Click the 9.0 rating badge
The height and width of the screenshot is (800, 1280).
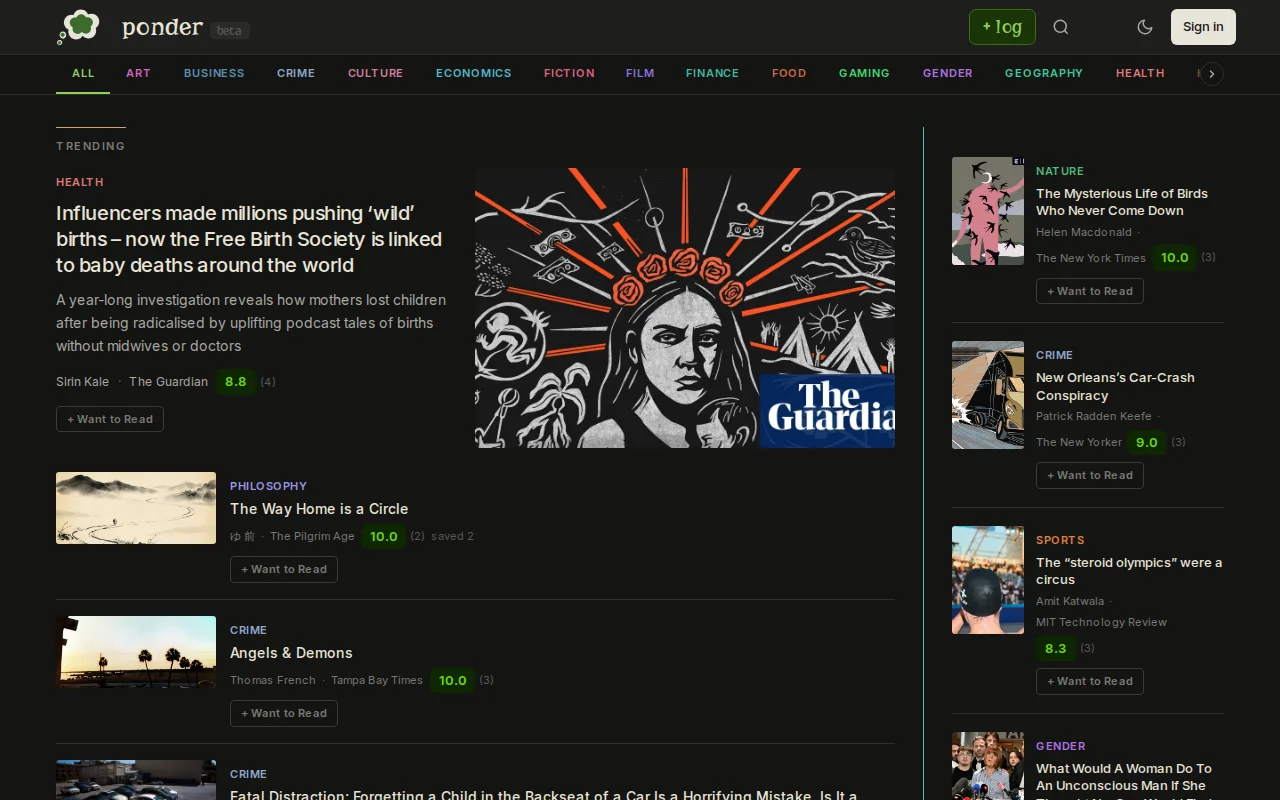(x=1147, y=442)
